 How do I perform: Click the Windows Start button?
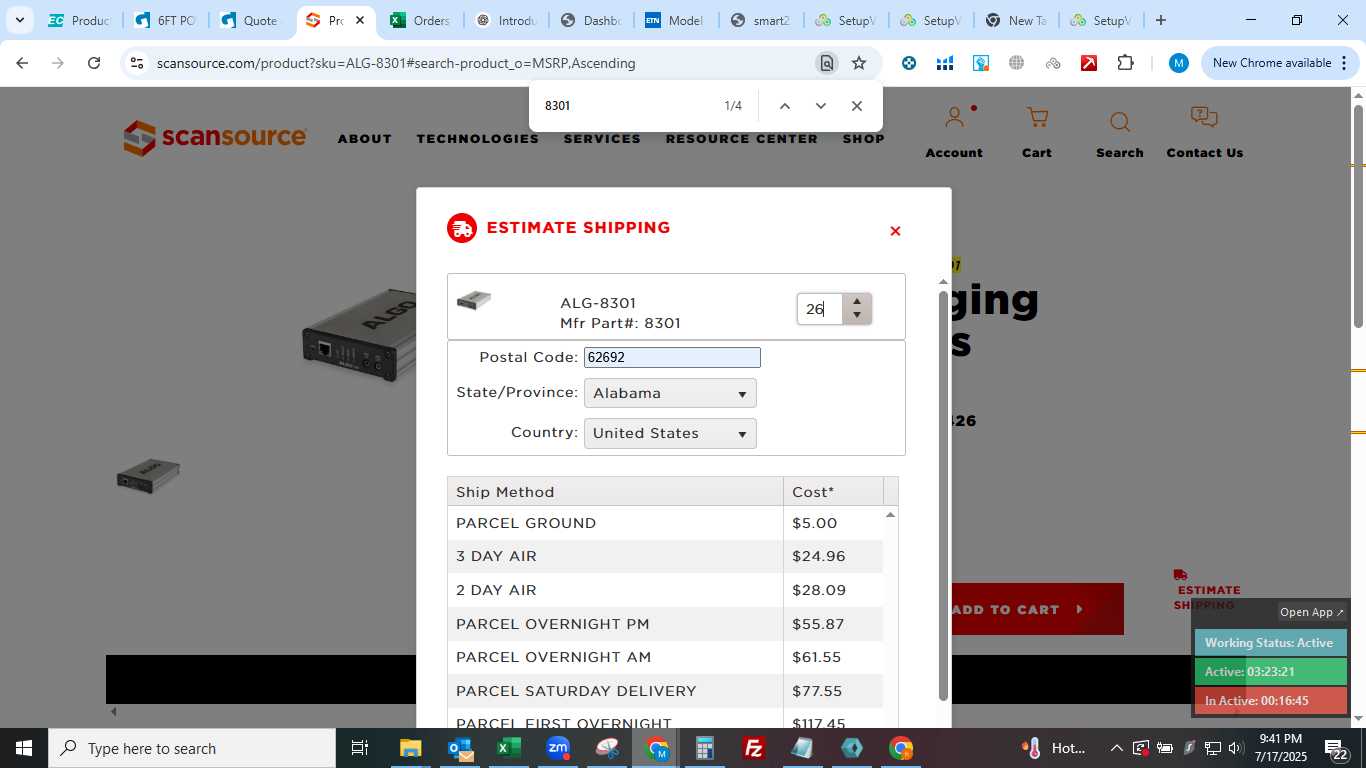(23, 748)
